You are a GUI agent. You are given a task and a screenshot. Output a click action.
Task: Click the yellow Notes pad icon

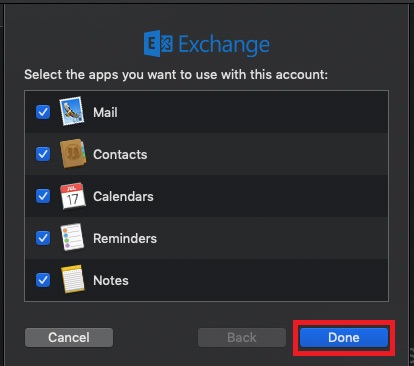tap(73, 279)
